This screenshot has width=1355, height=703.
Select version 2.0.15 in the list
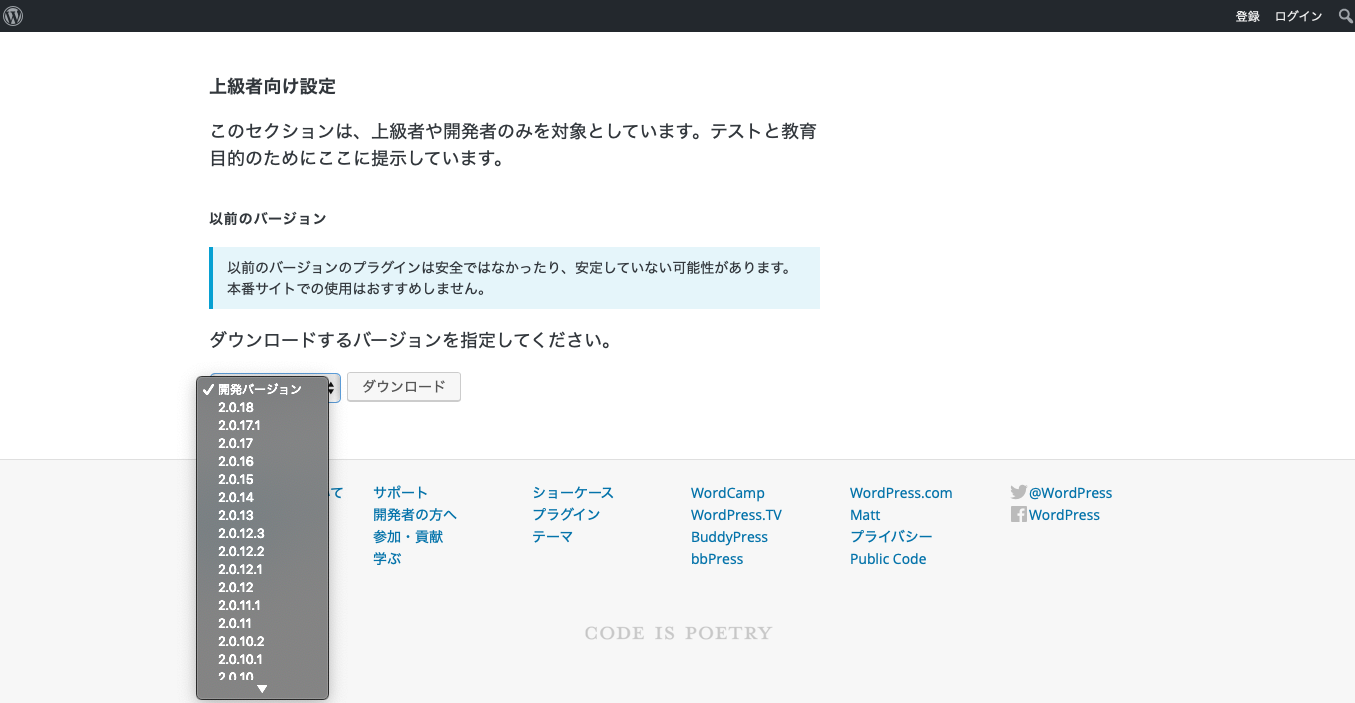(236, 479)
